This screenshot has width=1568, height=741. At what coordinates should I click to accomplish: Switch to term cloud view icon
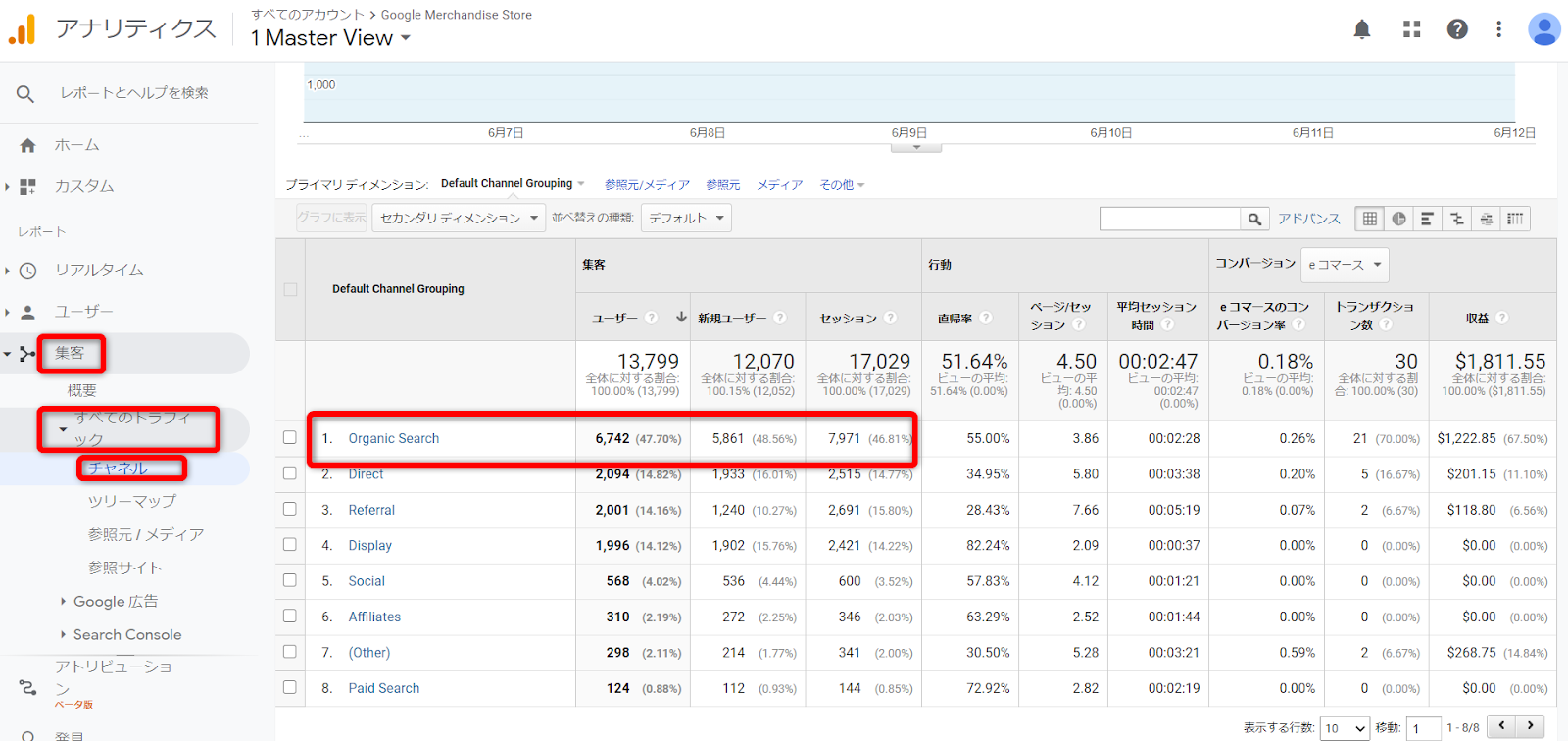point(1486,219)
